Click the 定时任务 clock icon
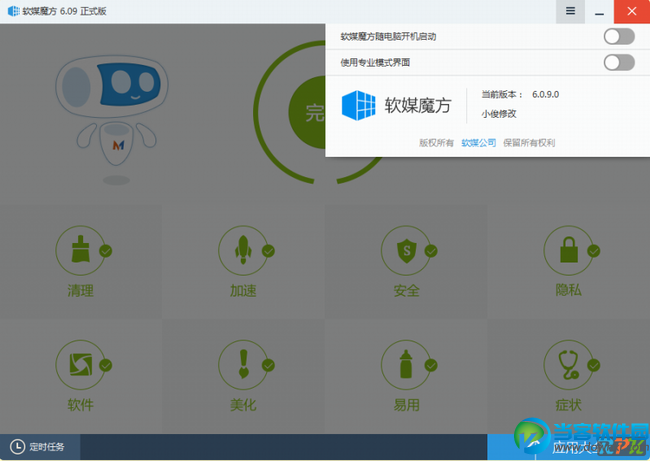650x461 pixels. 17,446
